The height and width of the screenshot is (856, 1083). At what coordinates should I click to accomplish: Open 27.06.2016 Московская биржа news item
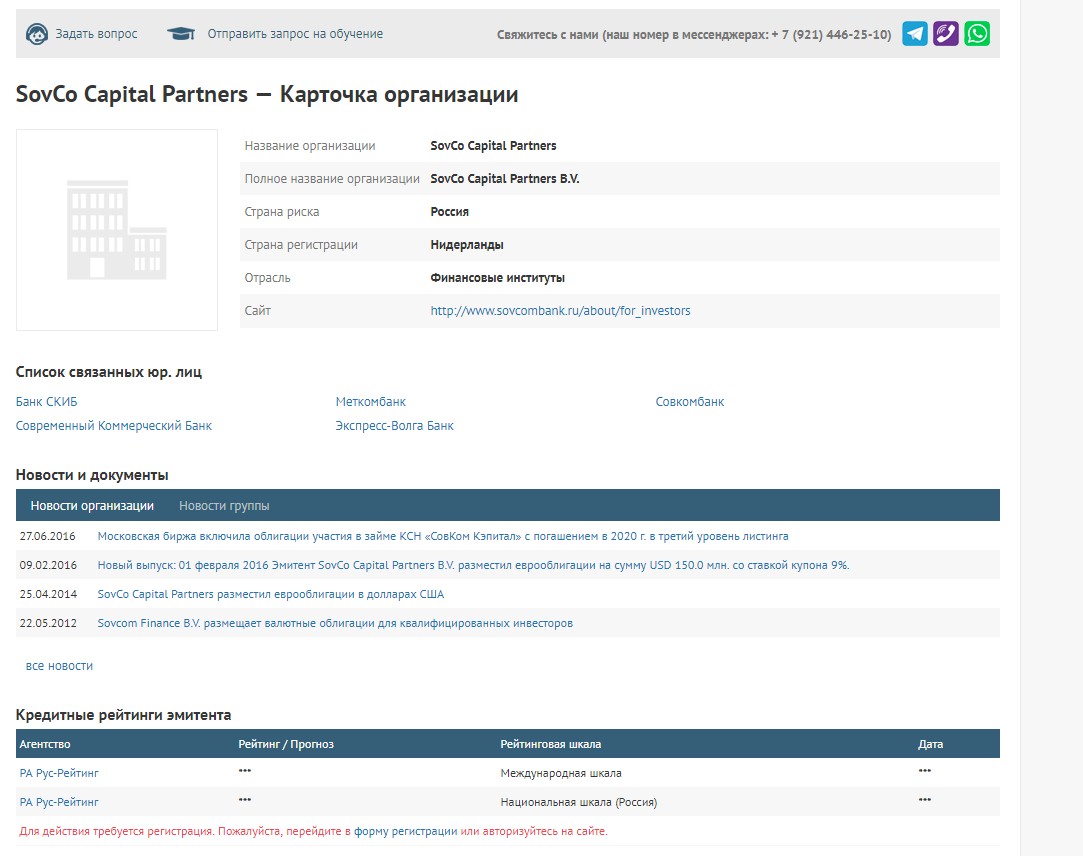point(443,536)
